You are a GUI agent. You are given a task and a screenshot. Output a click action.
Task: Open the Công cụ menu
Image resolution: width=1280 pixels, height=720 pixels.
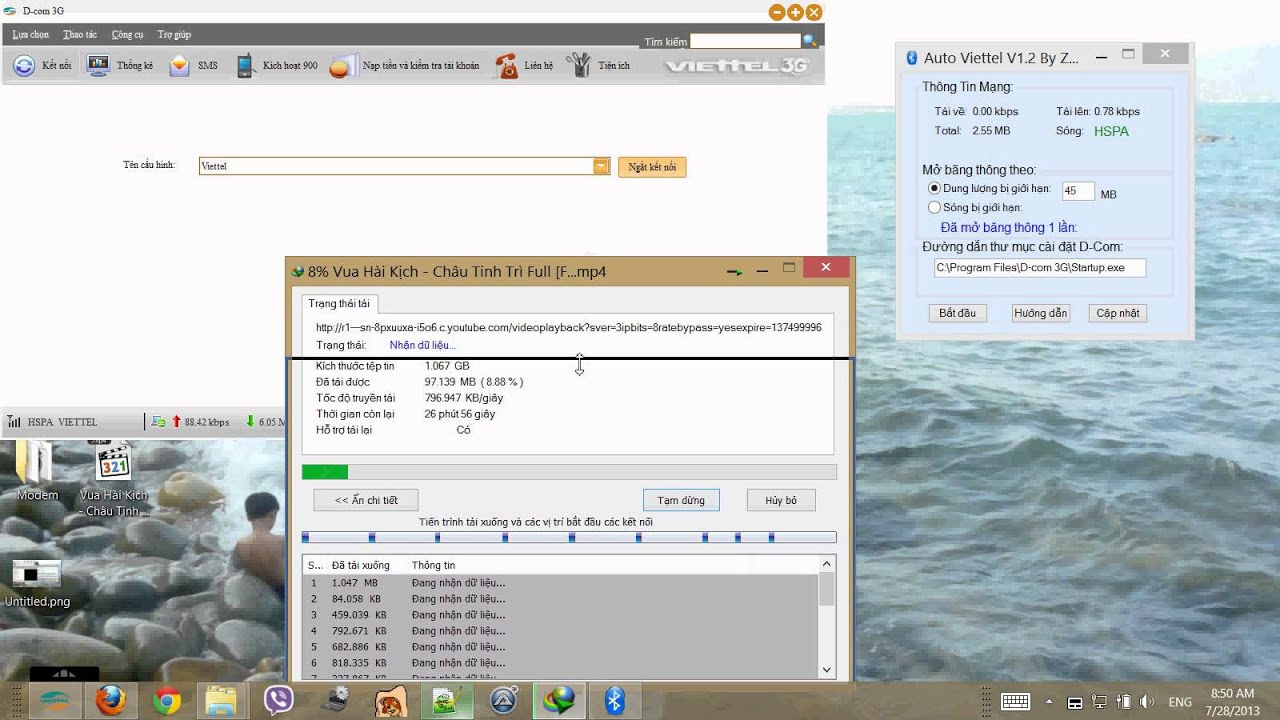point(127,34)
